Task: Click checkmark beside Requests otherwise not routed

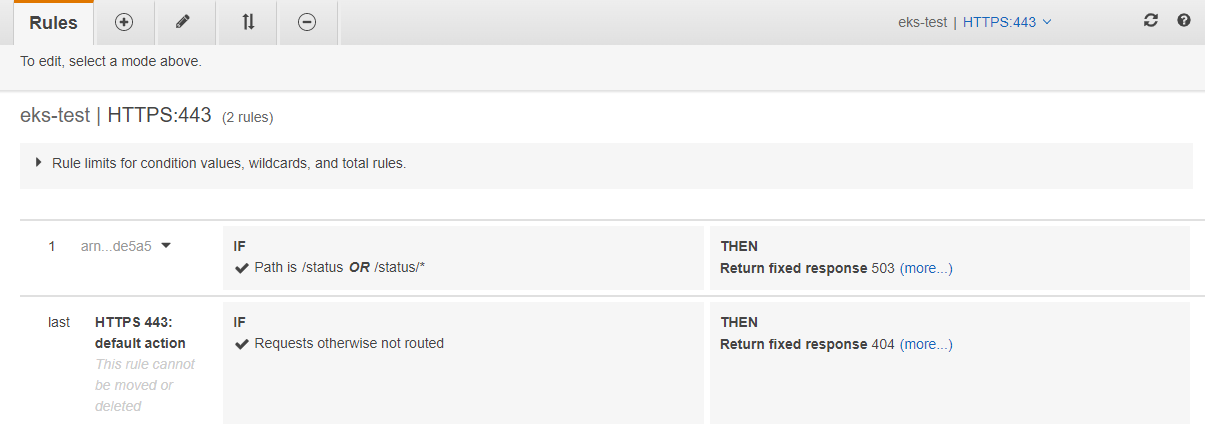Action: pyautogui.click(x=240, y=344)
